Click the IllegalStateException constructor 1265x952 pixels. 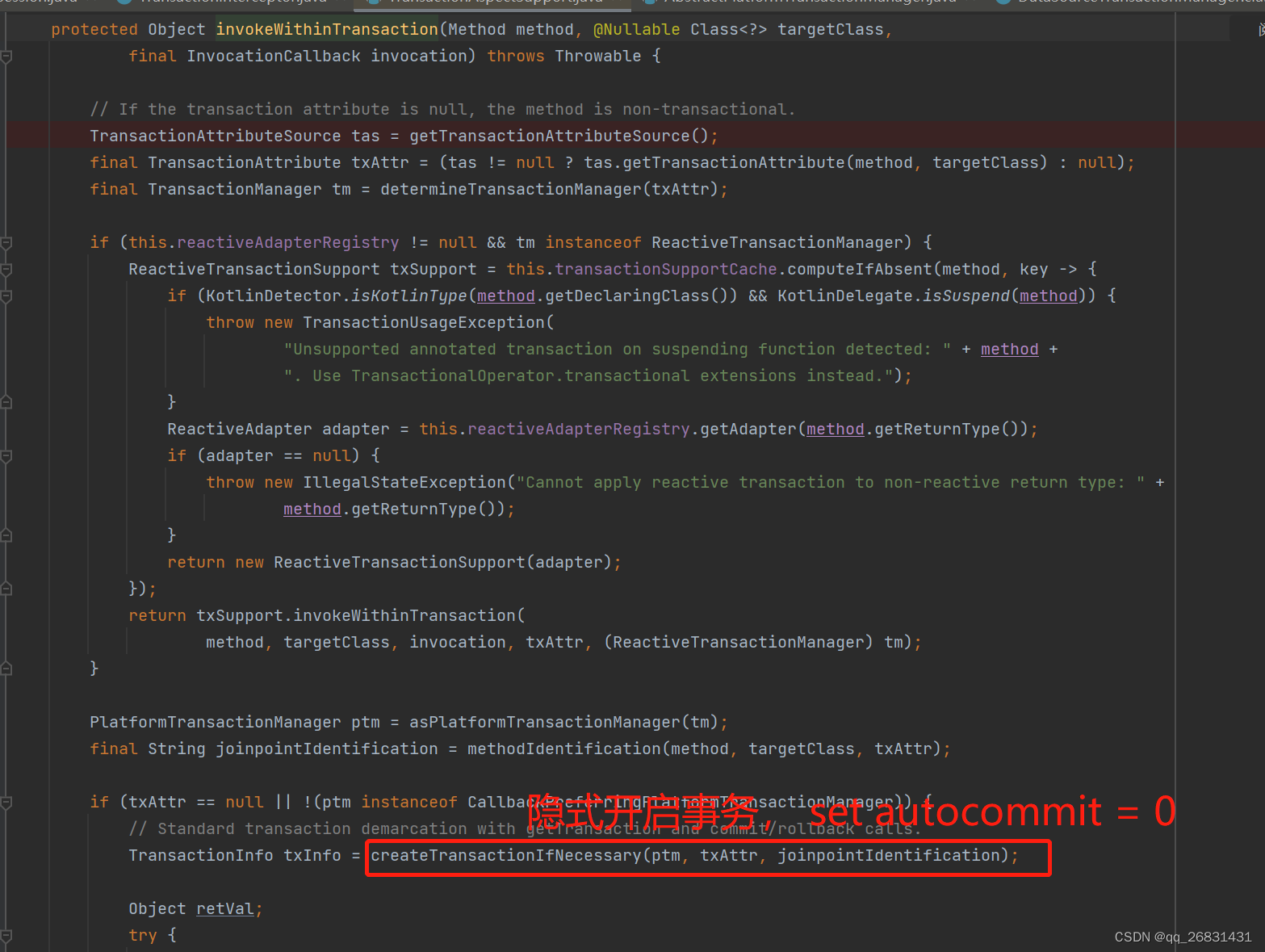(404, 483)
